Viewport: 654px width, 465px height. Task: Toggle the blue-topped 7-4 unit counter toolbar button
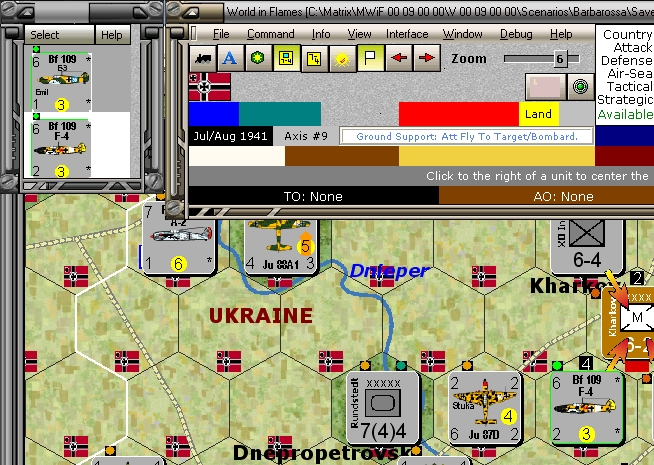pos(286,58)
